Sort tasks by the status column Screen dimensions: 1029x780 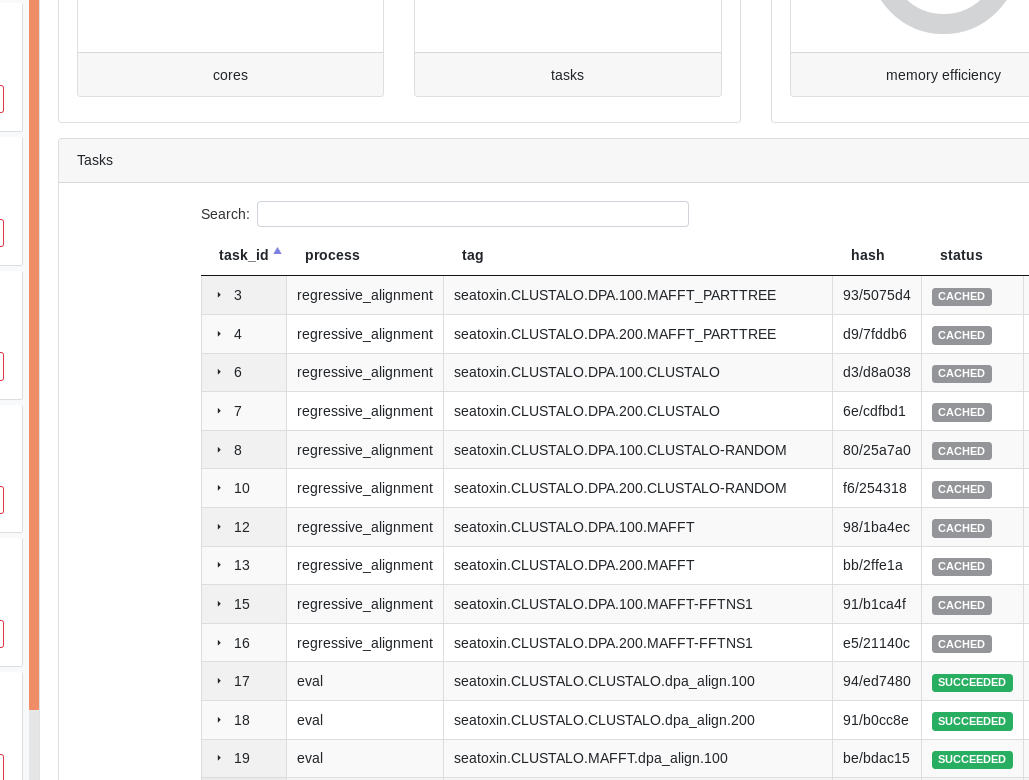[961, 255]
